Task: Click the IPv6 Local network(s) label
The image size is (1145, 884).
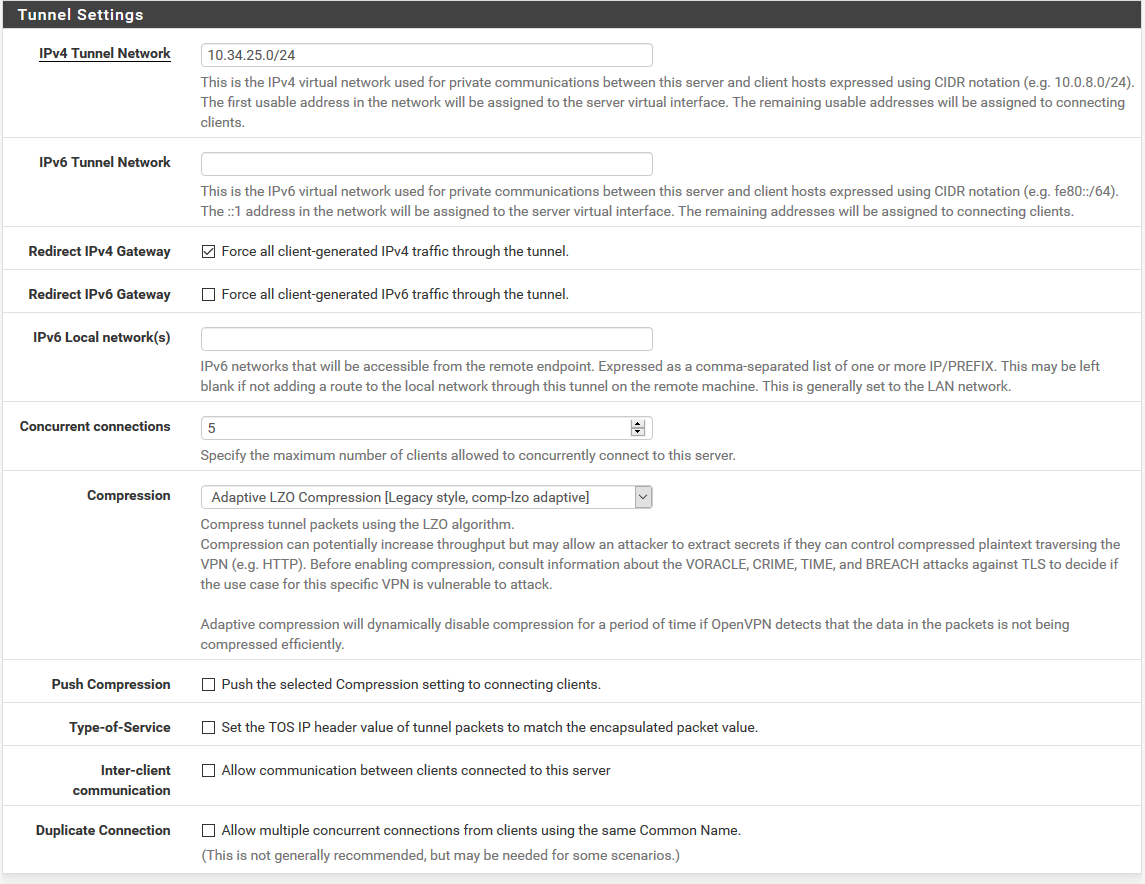Action: pos(101,338)
